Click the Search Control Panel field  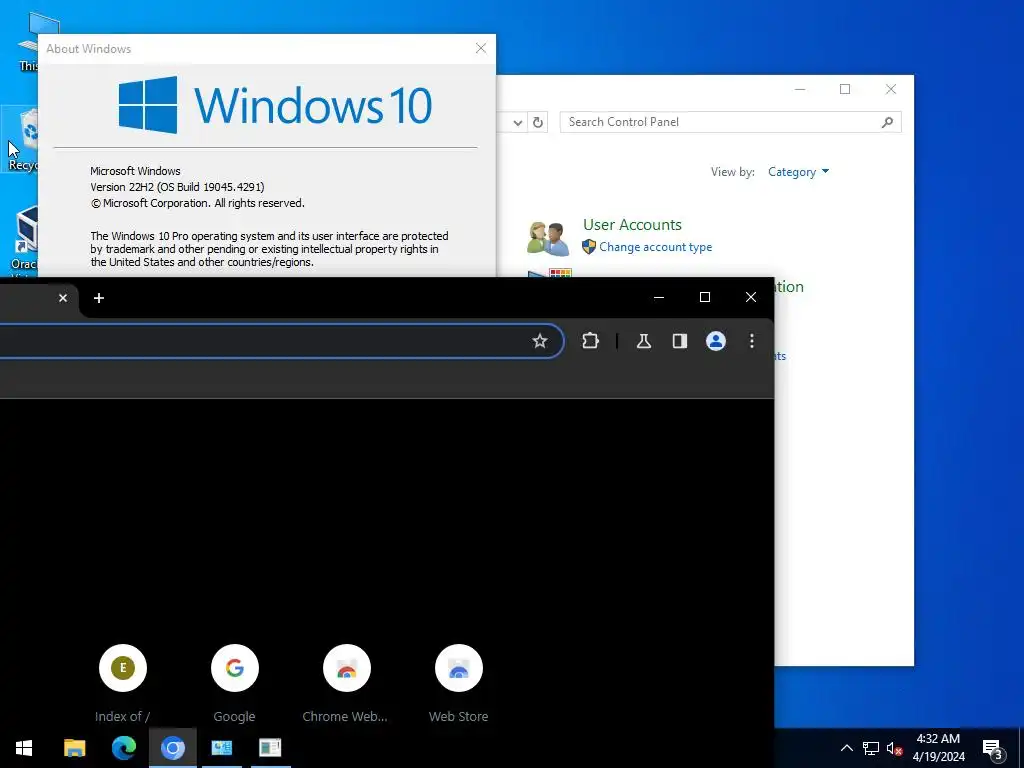[x=730, y=122]
